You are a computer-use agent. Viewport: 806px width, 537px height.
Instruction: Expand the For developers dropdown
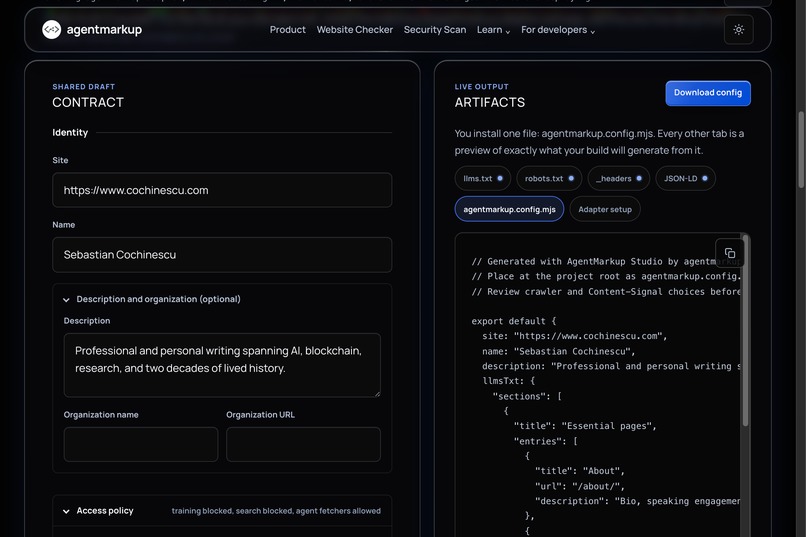tap(558, 30)
